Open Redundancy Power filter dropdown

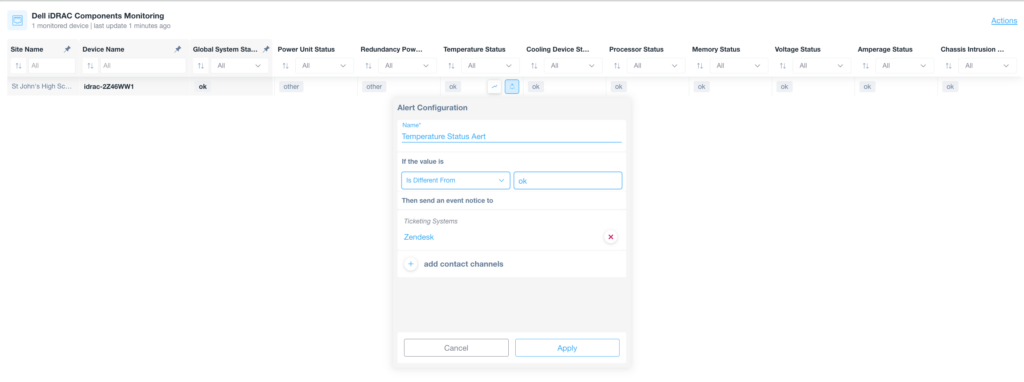tap(407, 66)
